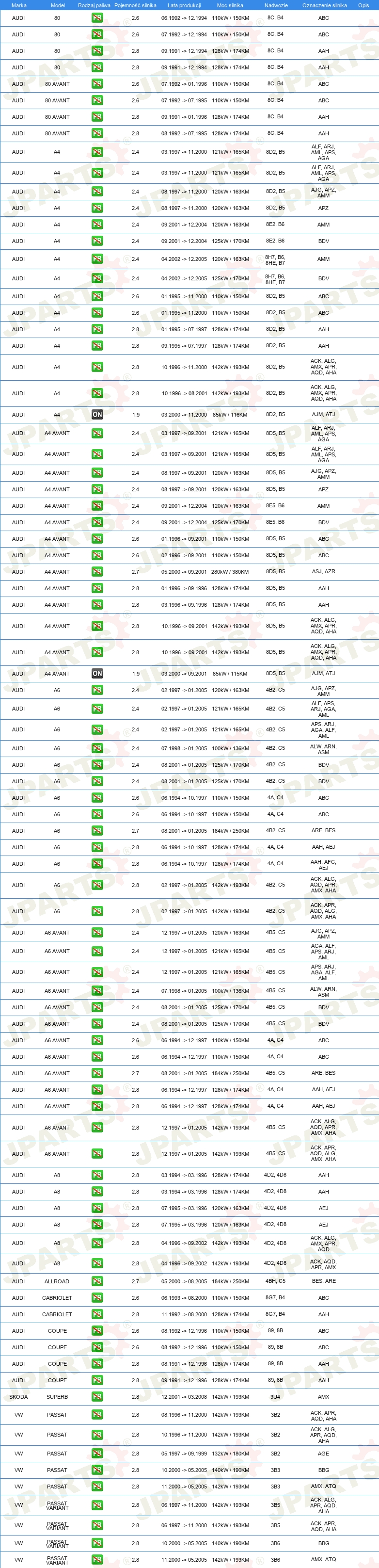Click the diesel ON icon in A4 1.9 row
Screen dimensions: 379x1568
[97, 415]
